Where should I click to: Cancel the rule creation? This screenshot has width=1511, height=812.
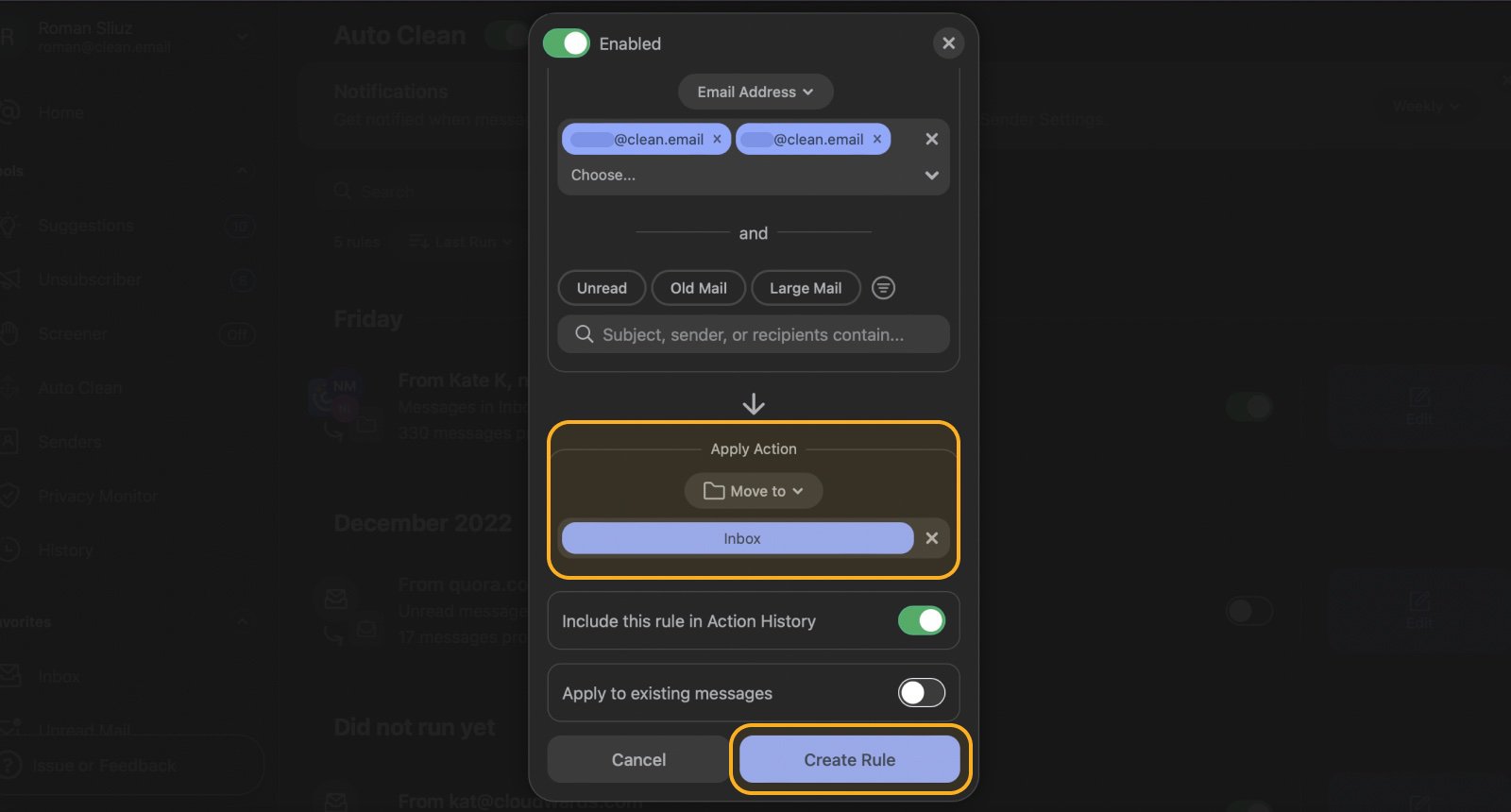click(638, 759)
